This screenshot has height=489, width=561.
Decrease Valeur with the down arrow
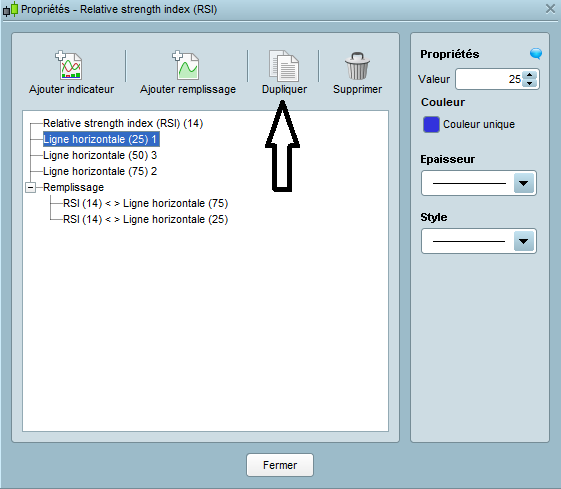530,83
